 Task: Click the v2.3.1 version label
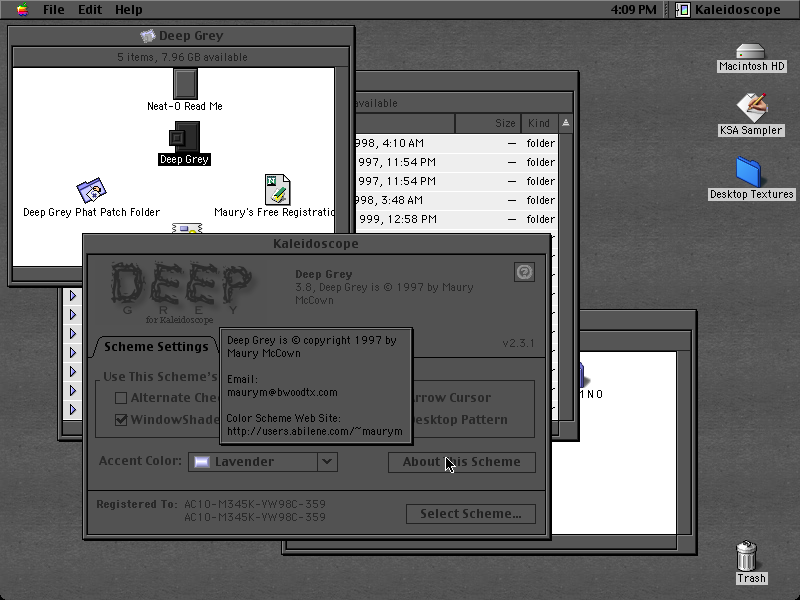(x=518, y=343)
